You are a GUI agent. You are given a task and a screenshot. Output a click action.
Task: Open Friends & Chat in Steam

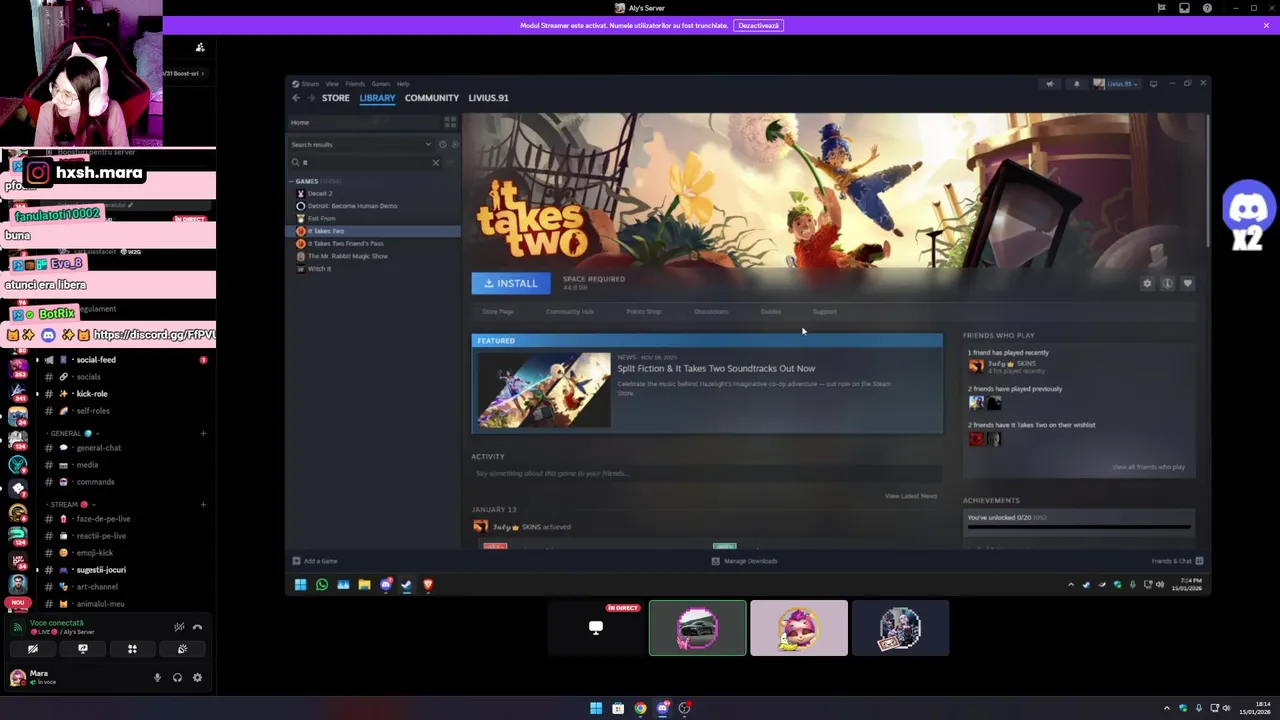(1177, 561)
